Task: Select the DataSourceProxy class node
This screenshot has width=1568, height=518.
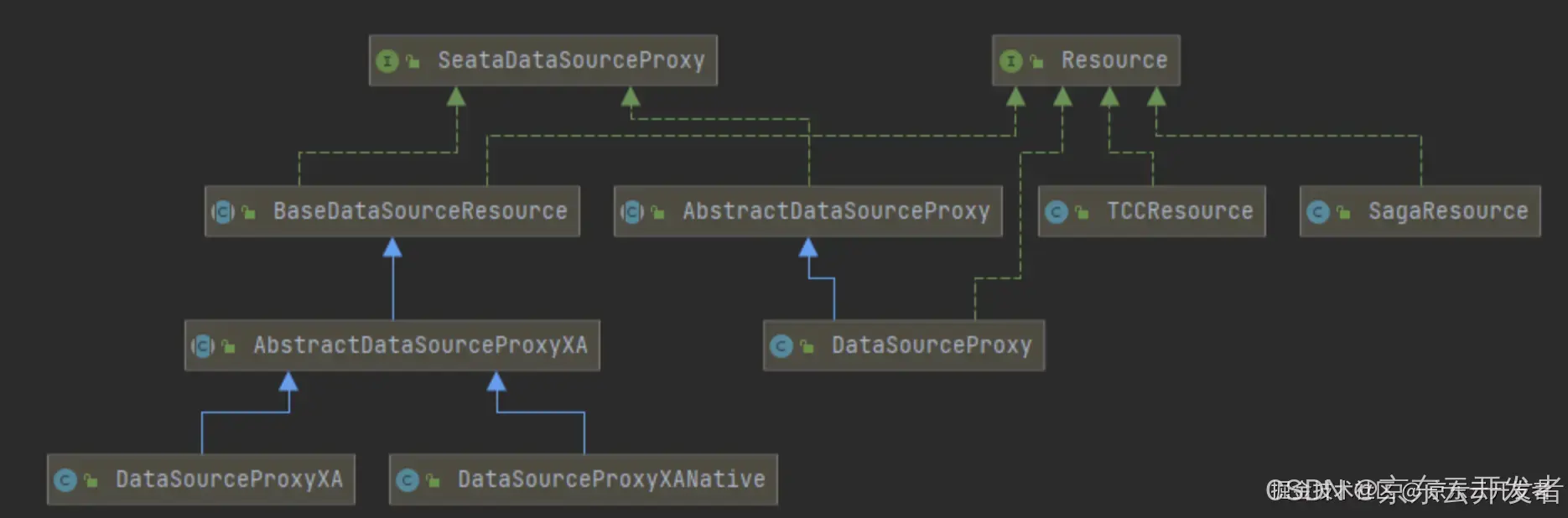Action: click(x=904, y=345)
